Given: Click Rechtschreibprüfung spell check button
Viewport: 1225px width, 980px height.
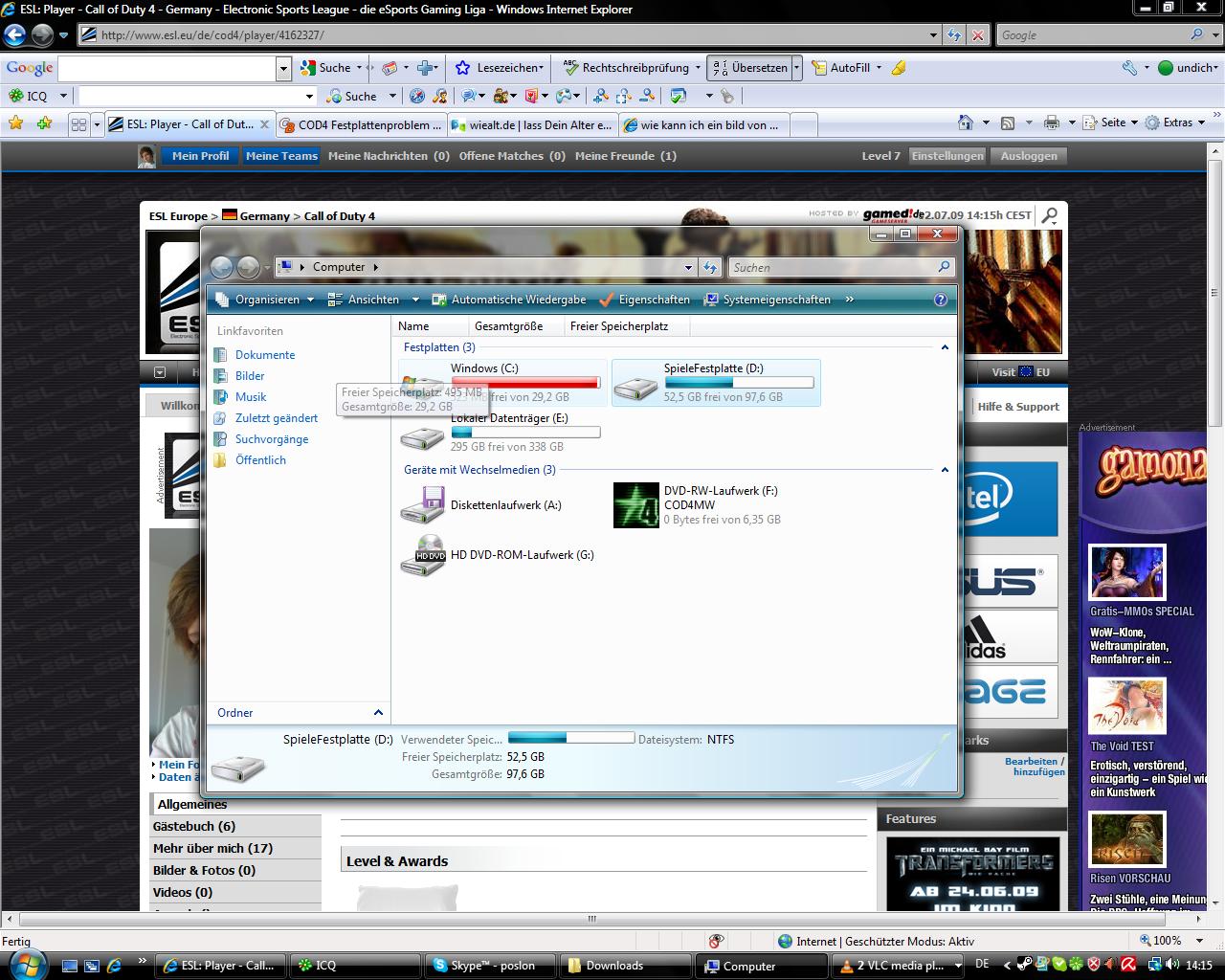Looking at the screenshot, I should 628,68.
